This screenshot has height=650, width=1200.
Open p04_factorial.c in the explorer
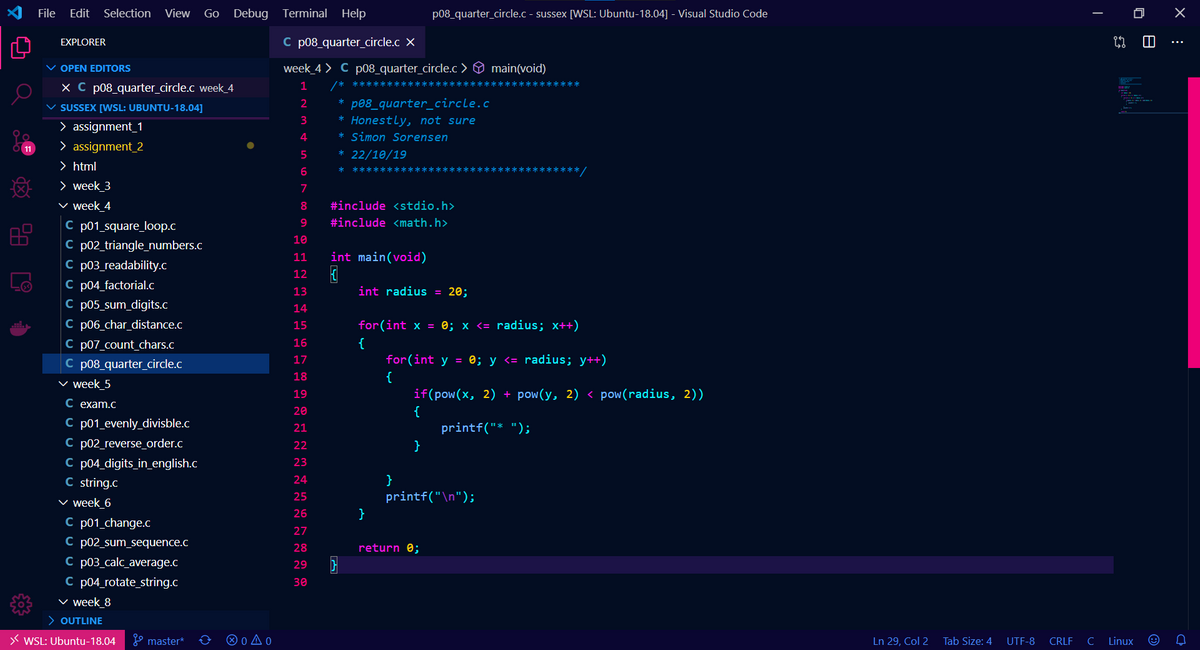pyautogui.click(x=116, y=285)
